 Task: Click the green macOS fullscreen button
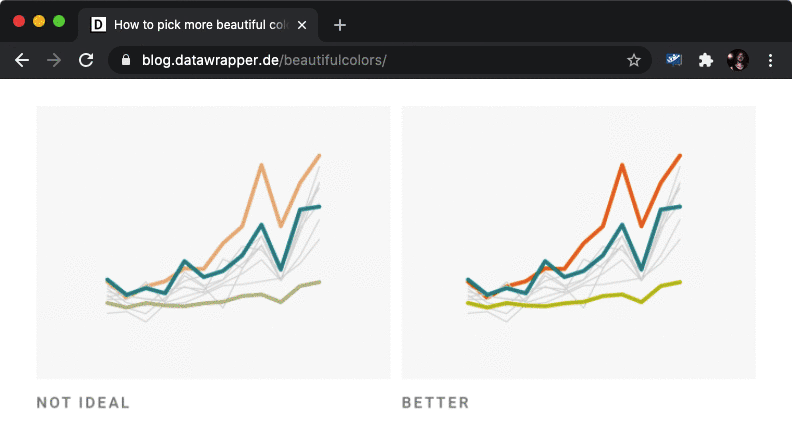(x=59, y=21)
